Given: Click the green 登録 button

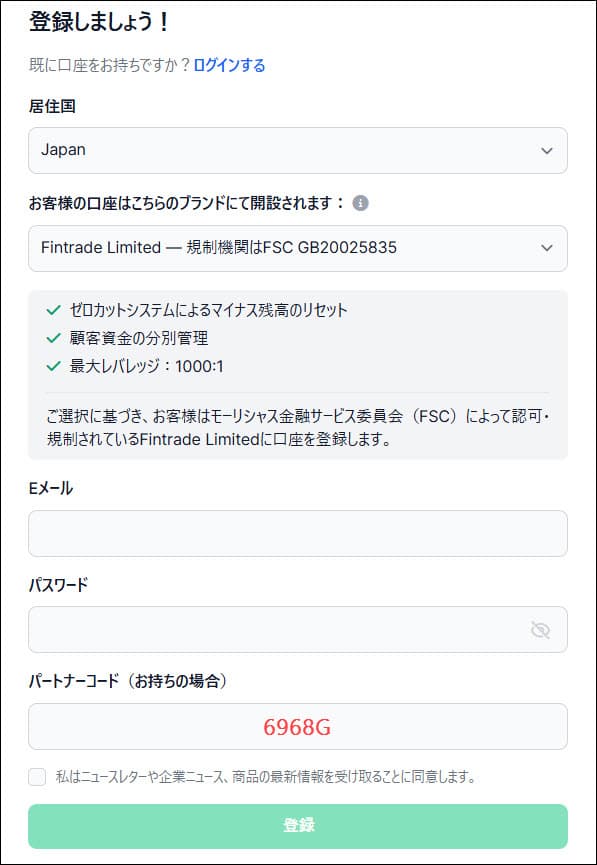Looking at the screenshot, I should [298, 826].
